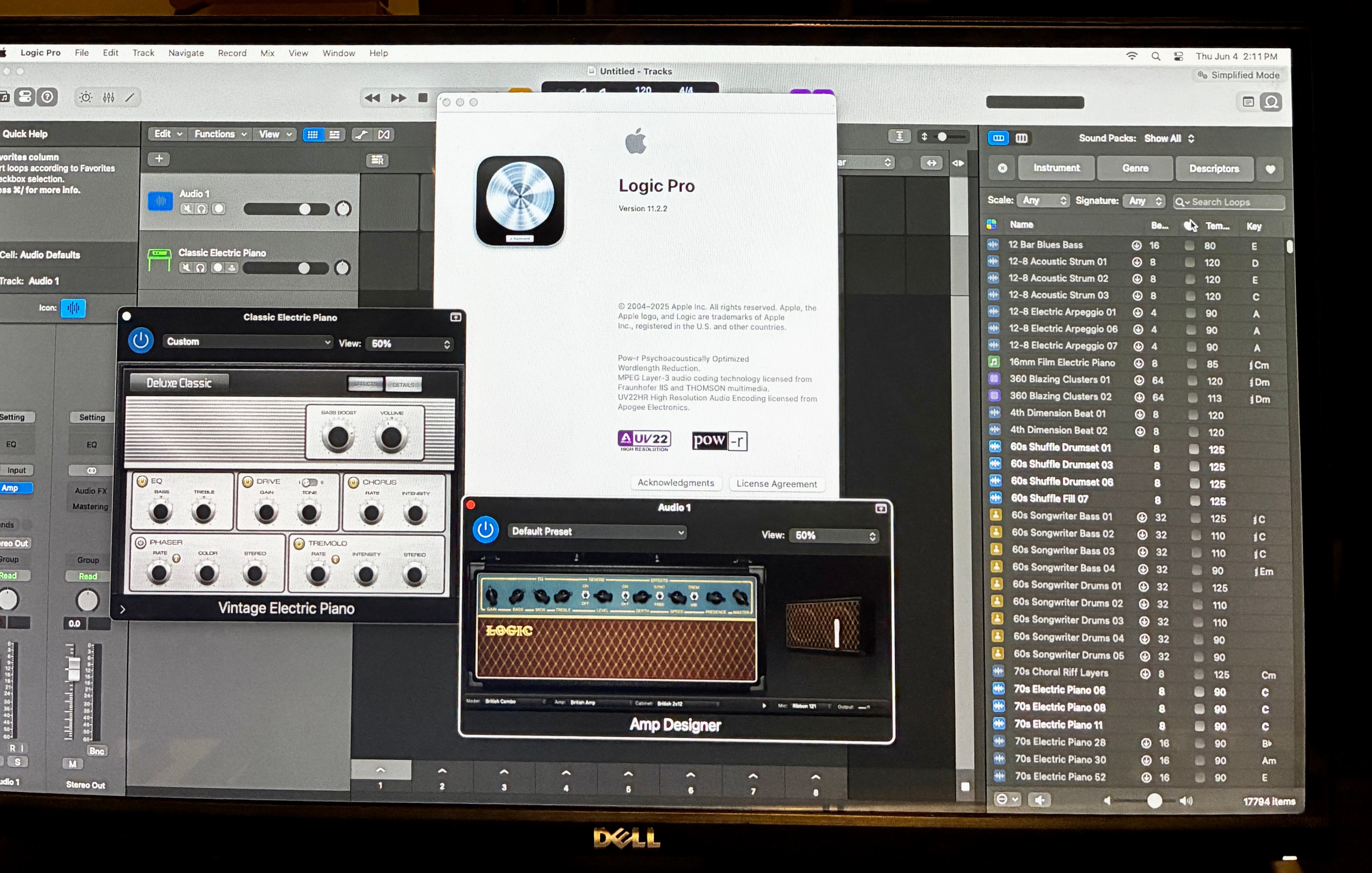Open the List Editors panel icon
1372x873 pixels.
click(x=1248, y=102)
